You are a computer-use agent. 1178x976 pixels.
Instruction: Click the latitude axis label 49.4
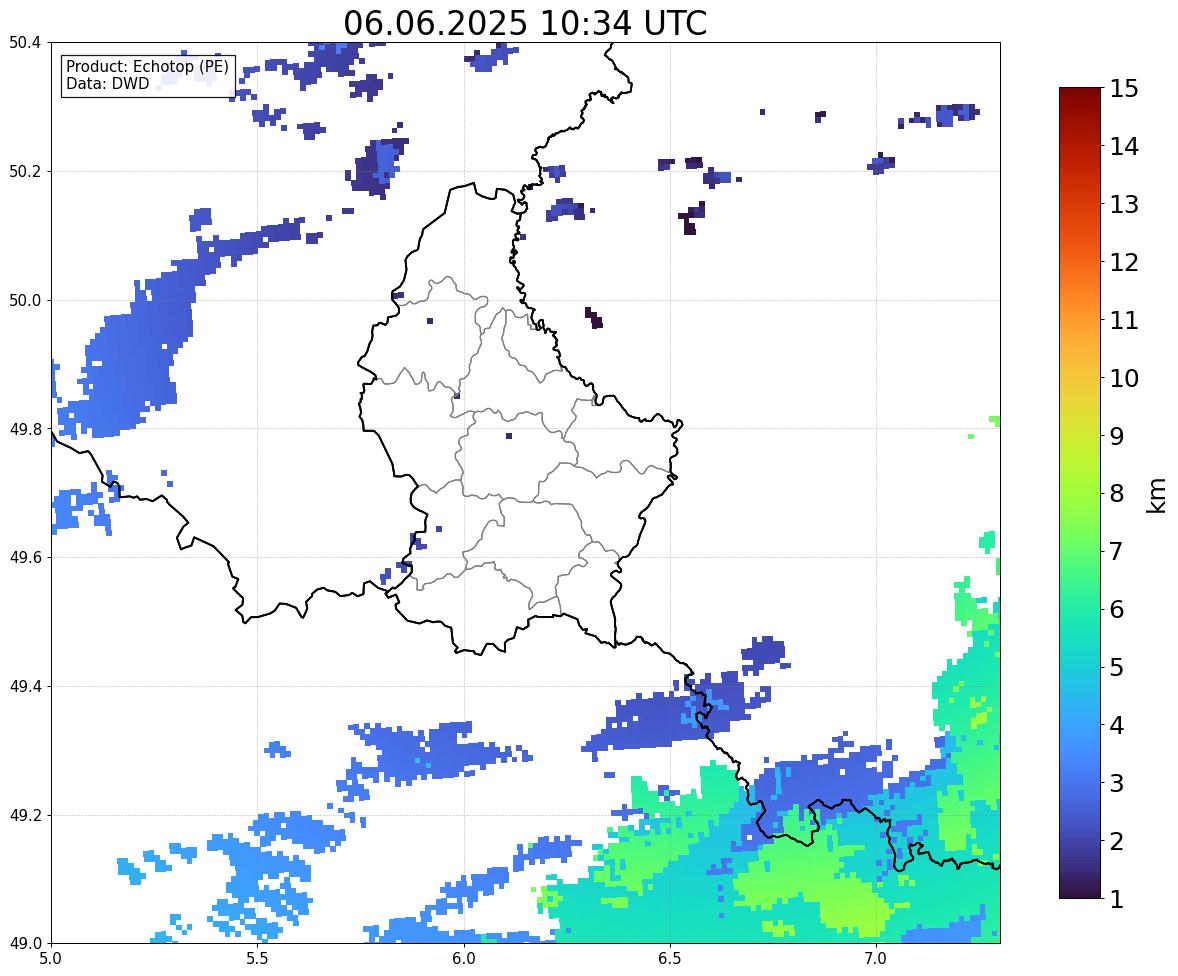(24, 687)
